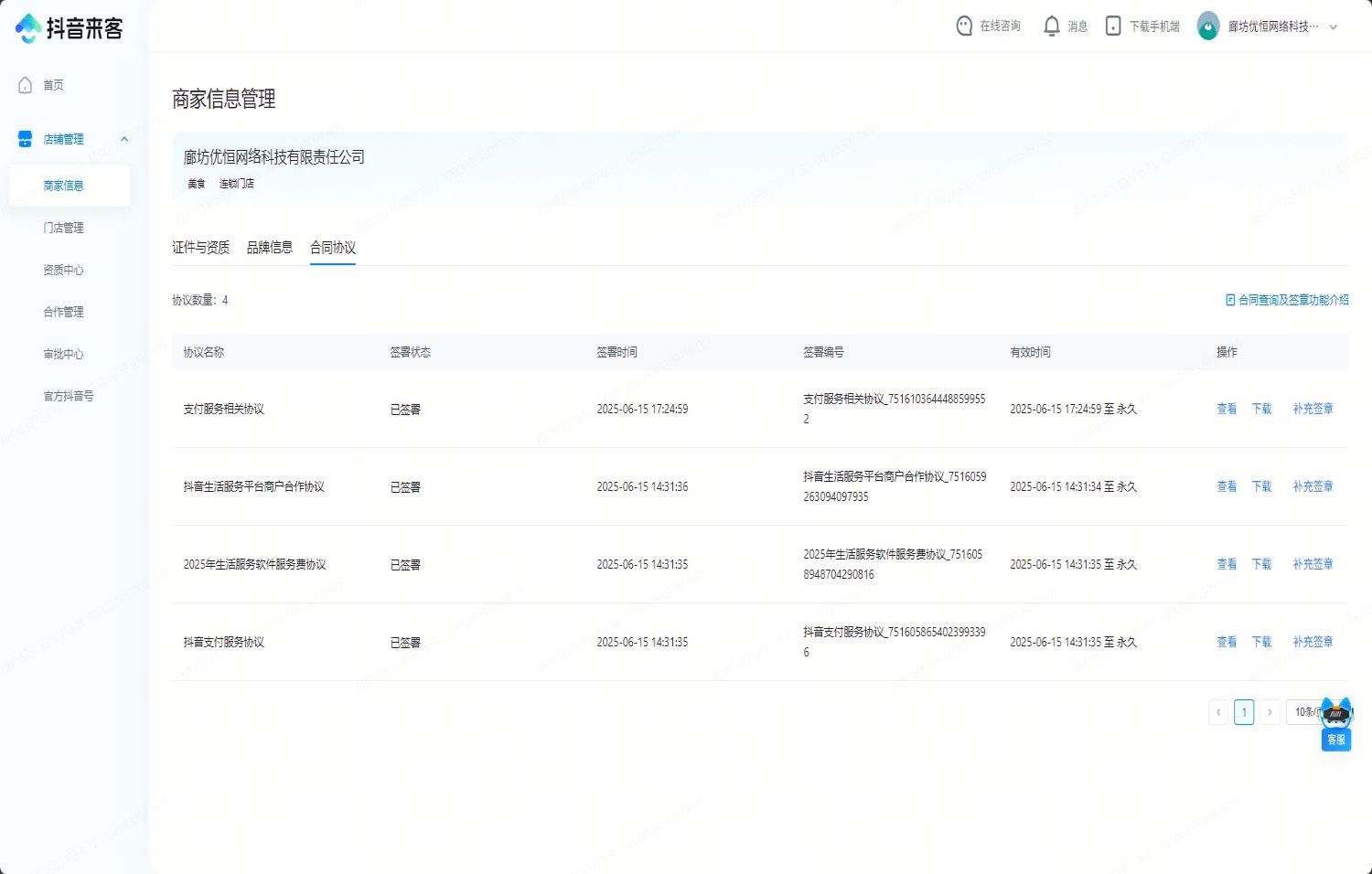1372x874 pixels.
Task: Click the 商家信息管理 page heading
Action: [224, 99]
